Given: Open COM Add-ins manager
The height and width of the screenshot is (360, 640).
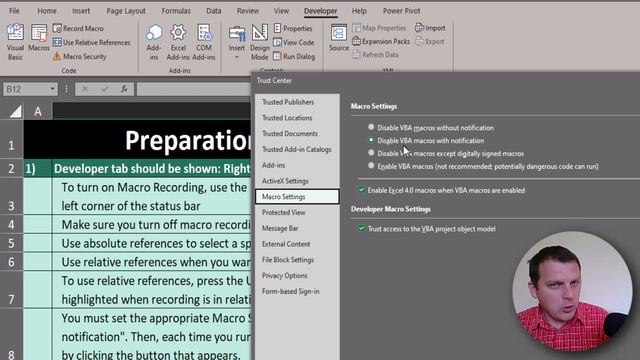Looking at the screenshot, I should tap(204, 42).
